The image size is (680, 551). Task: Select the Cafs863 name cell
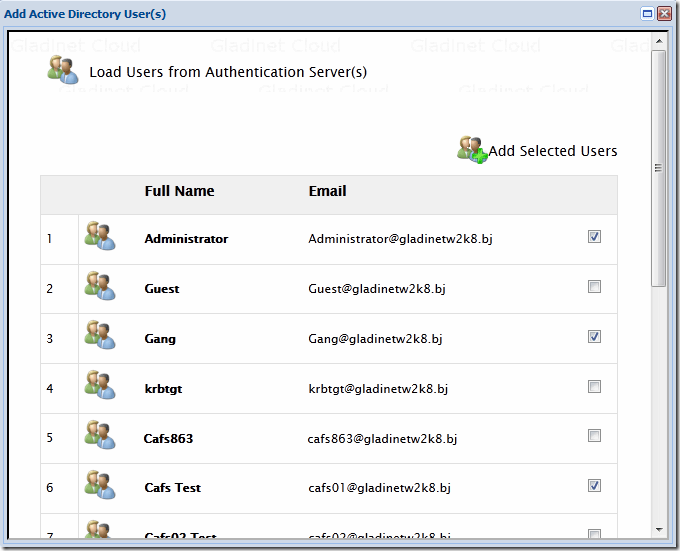pos(168,438)
